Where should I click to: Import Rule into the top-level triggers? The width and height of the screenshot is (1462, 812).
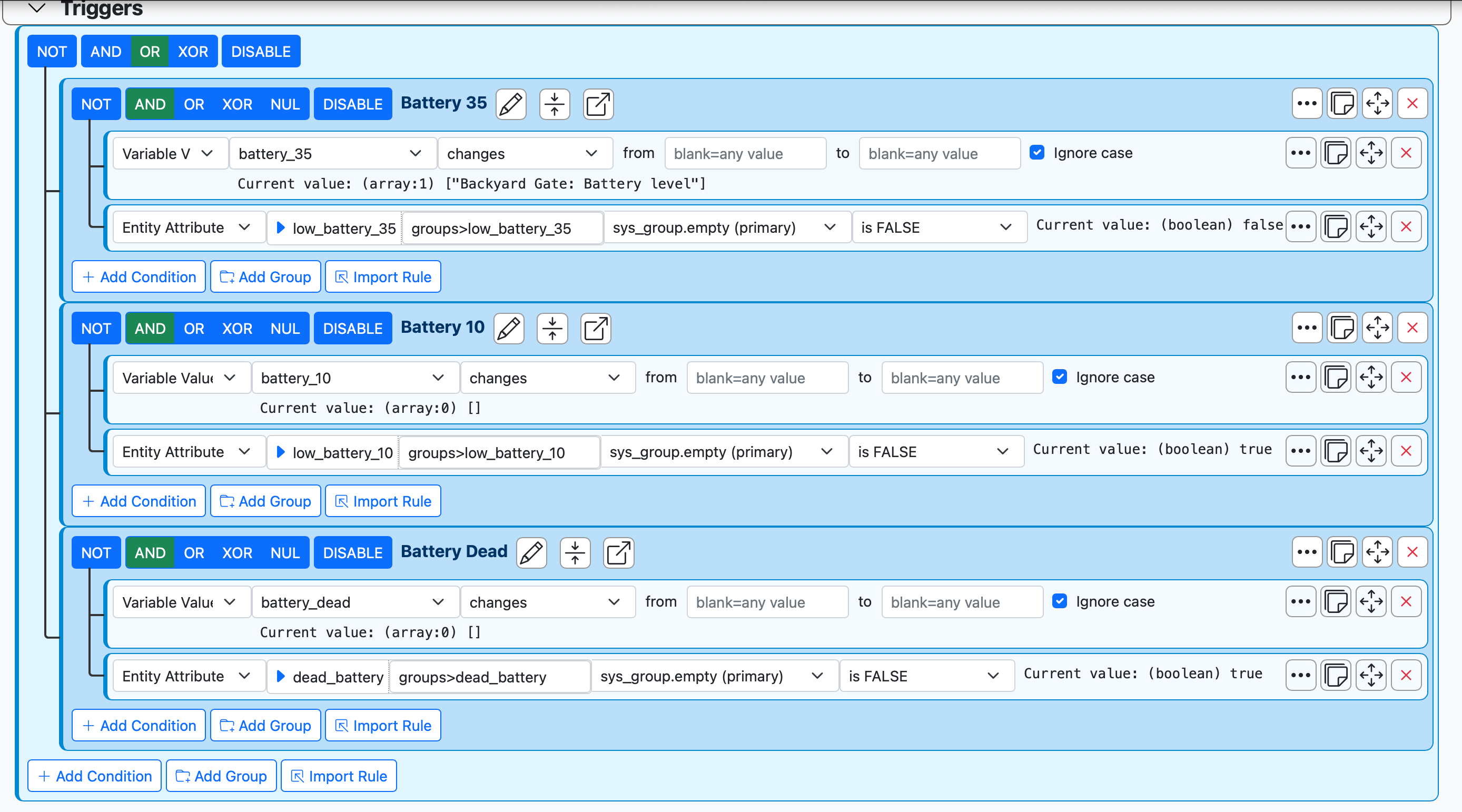[x=339, y=776]
